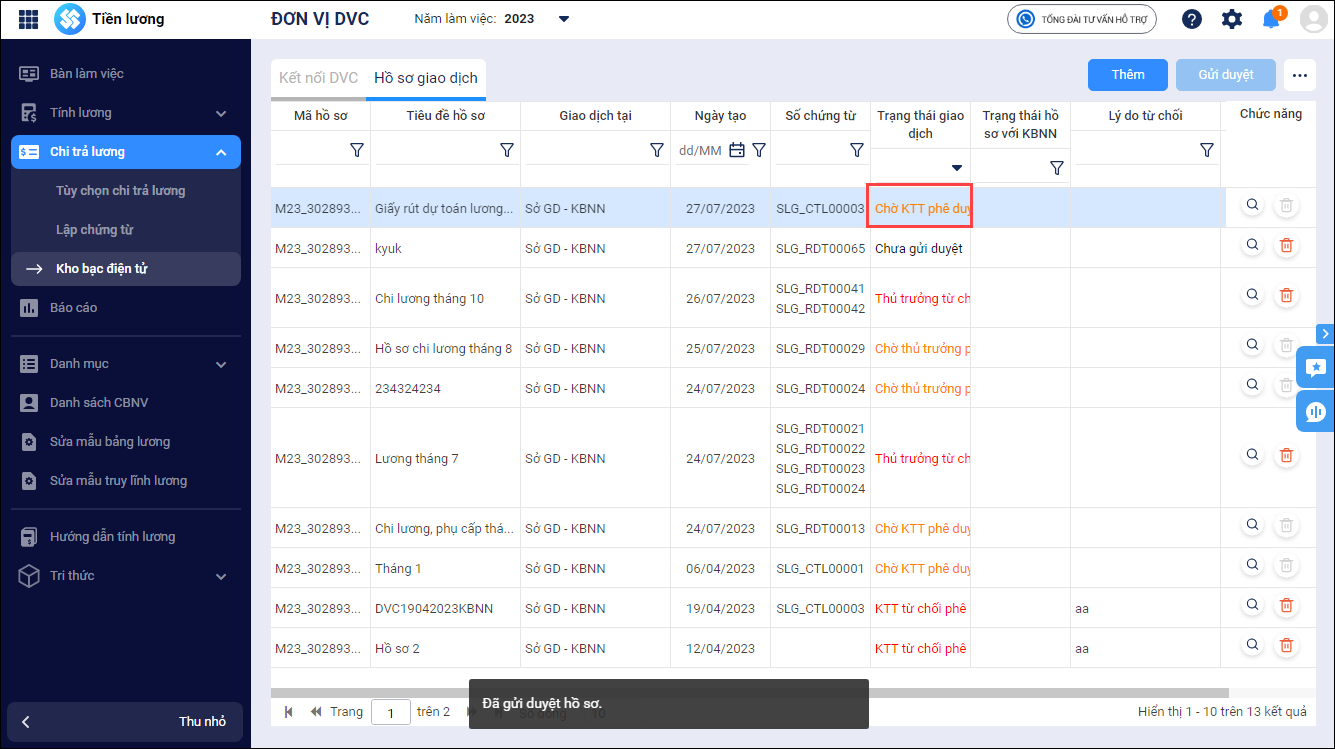Go to Bàn làm việc in sidebar
The image size is (1335, 749).
point(126,73)
